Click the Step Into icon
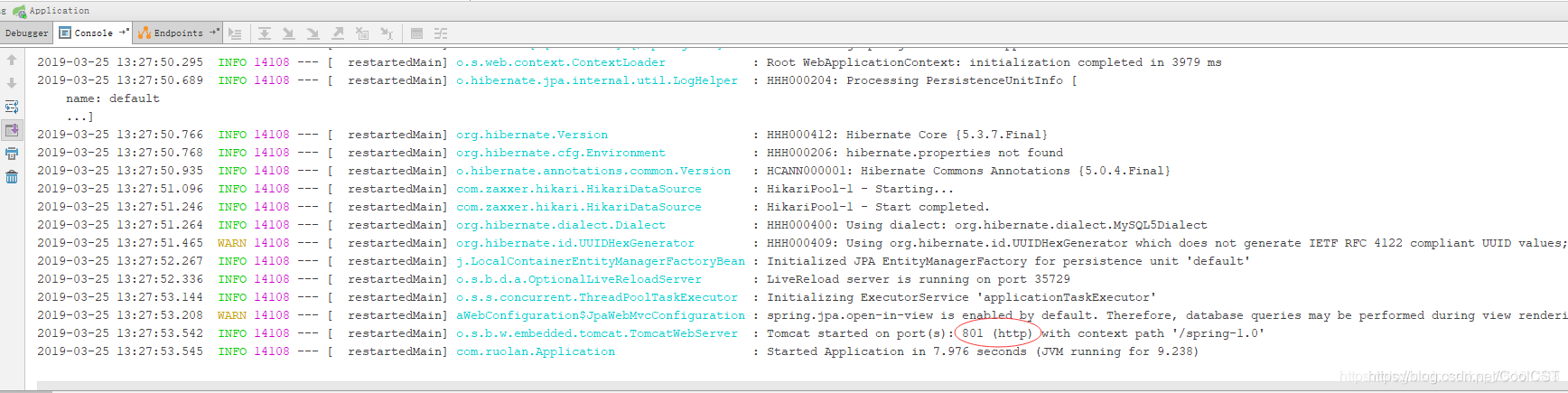The height and width of the screenshot is (393, 1568). coord(289,33)
